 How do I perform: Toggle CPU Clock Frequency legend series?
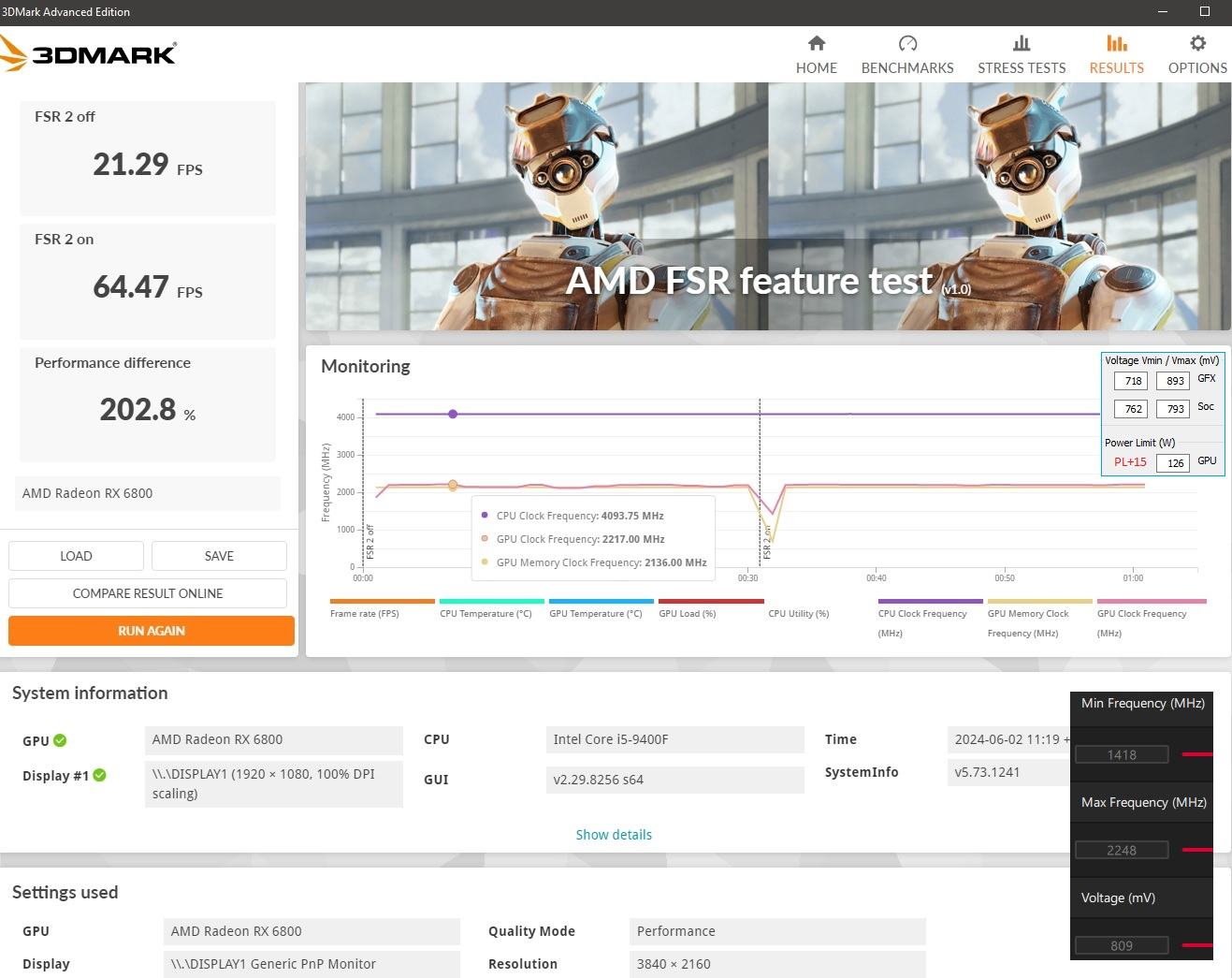coord(930,619)
